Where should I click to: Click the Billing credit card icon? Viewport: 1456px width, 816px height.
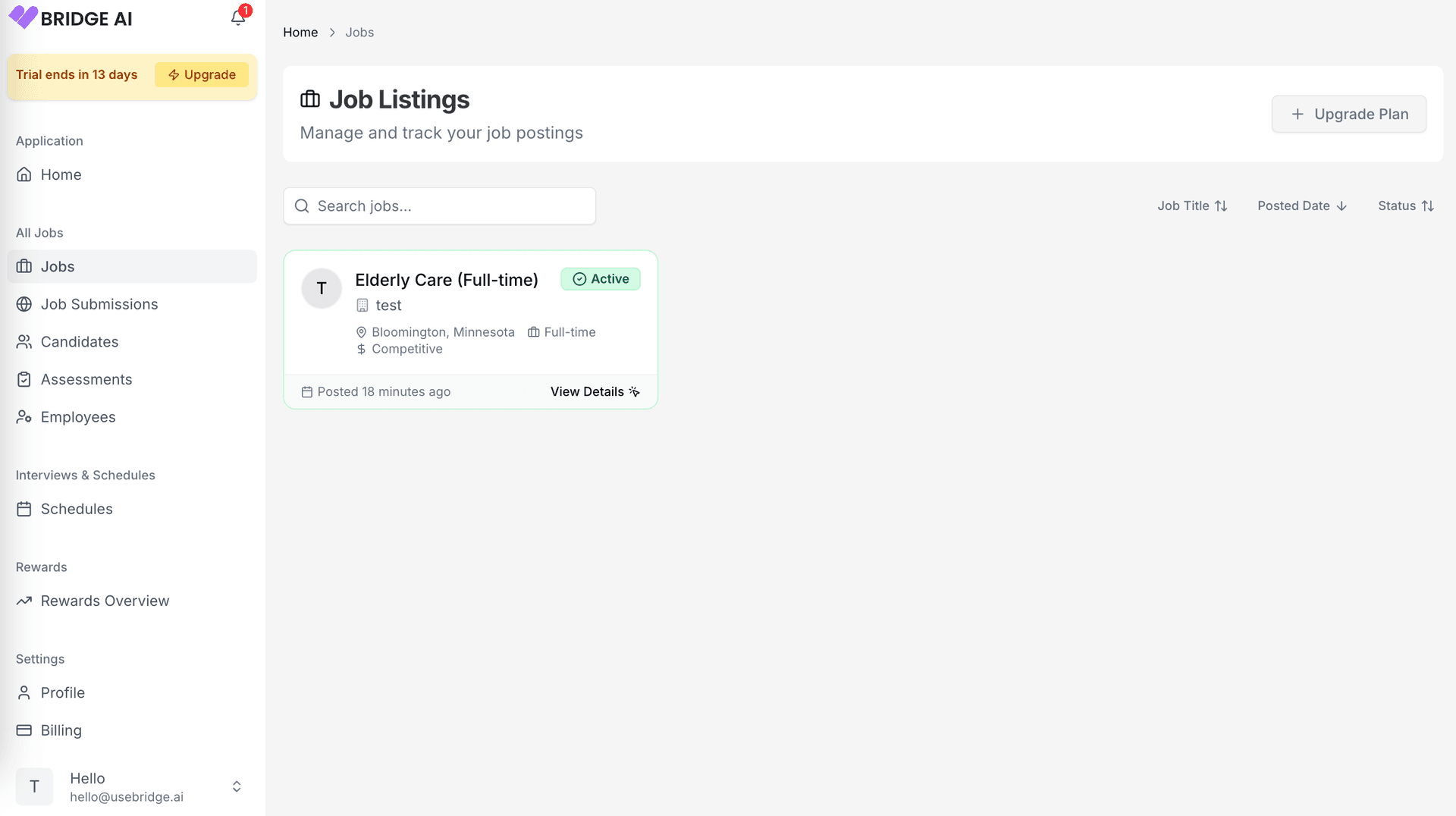24,730
